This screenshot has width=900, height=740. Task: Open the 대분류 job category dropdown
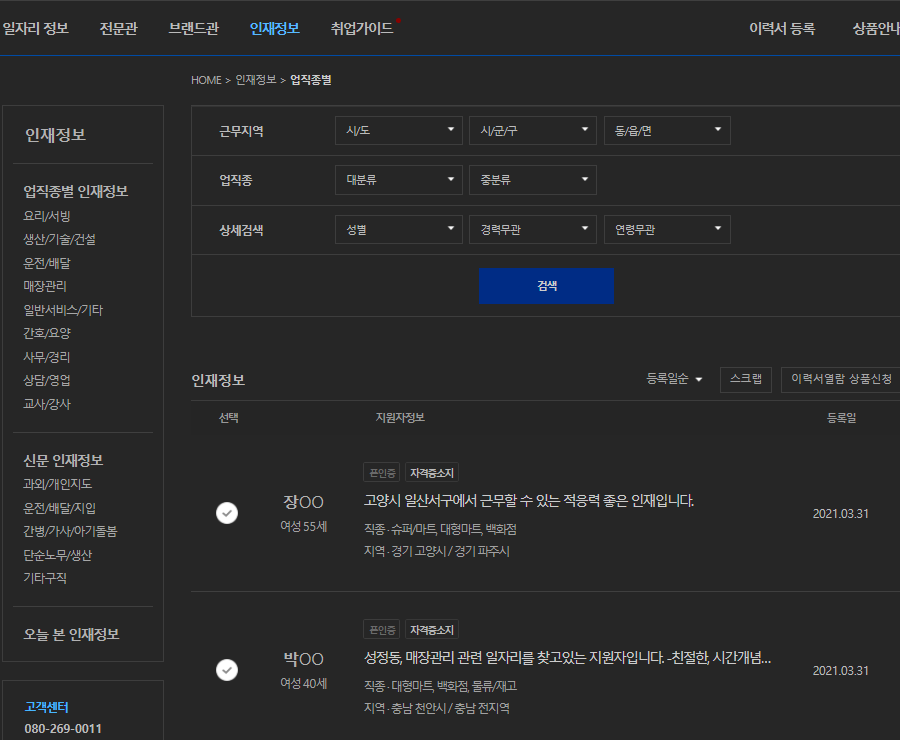pyautogui.click(x=398, y=180)
